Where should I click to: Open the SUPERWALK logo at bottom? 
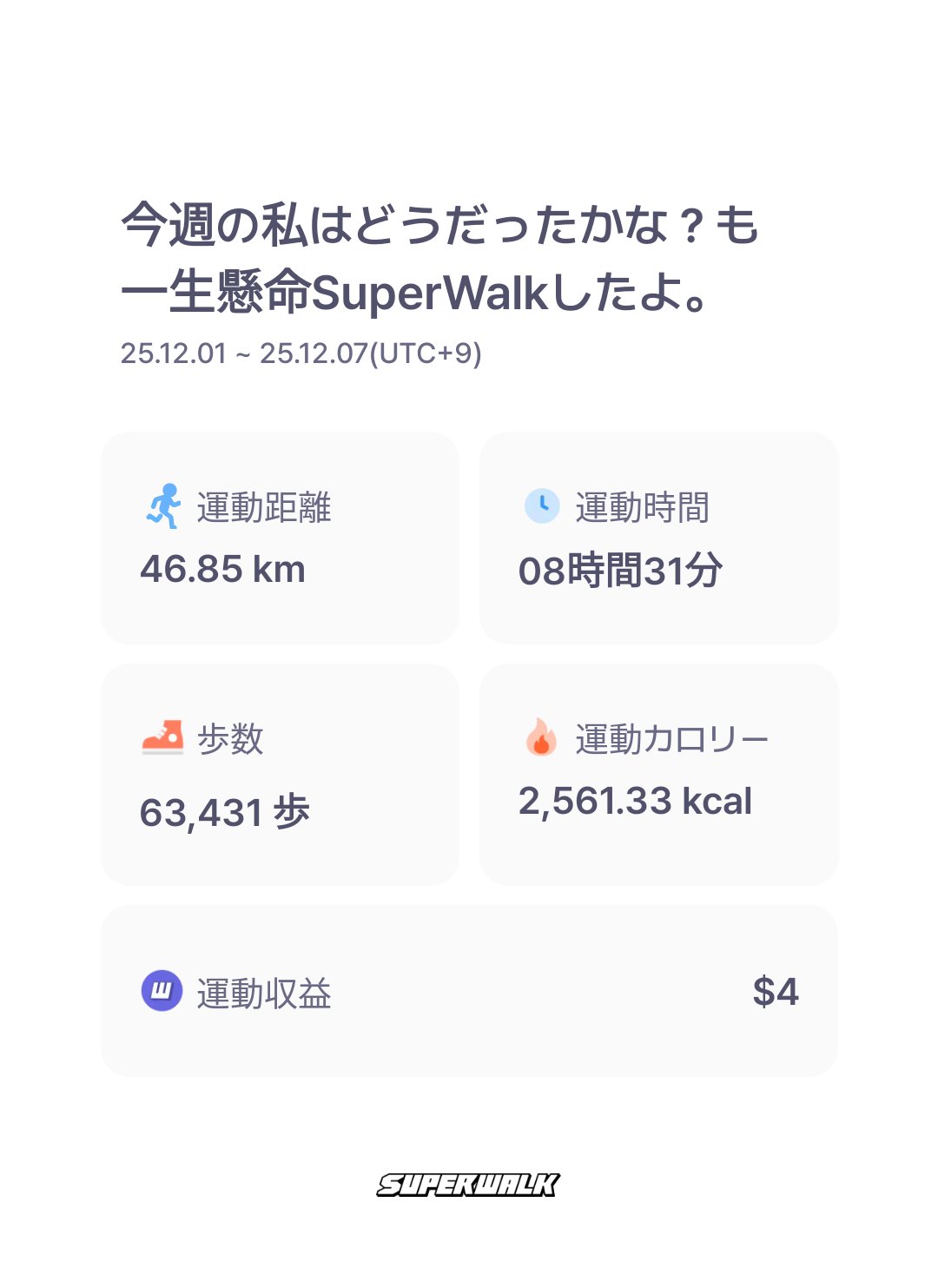(x=468, y=1185)
